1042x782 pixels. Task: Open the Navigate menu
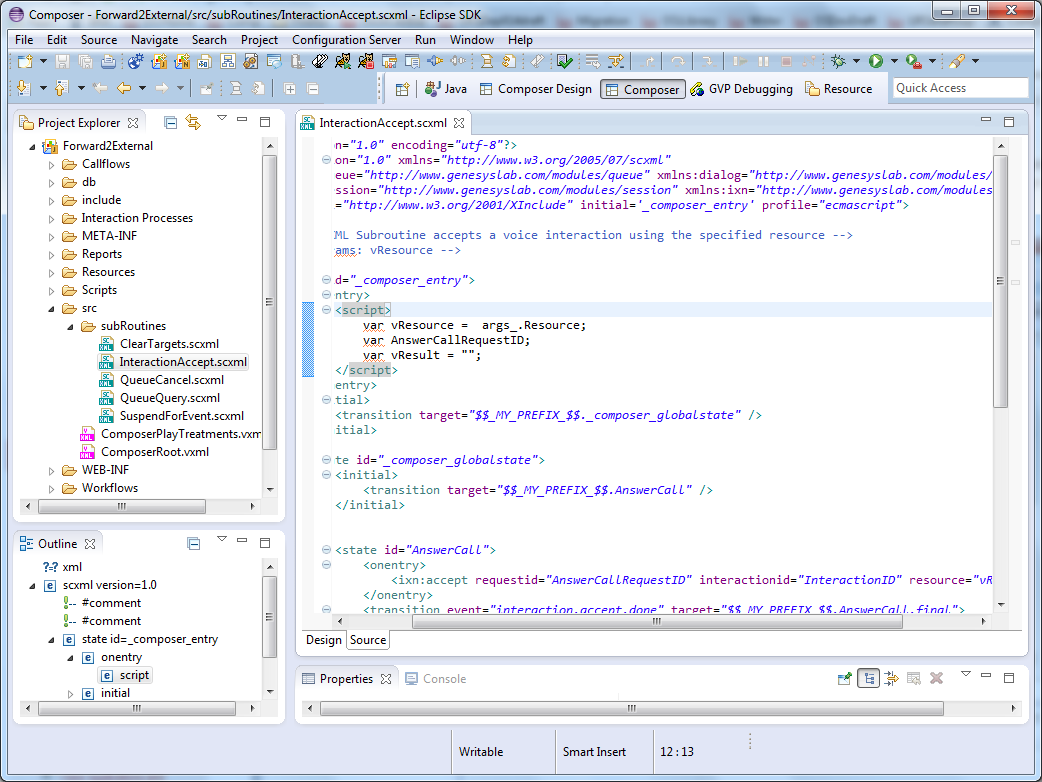pos(154,40)
